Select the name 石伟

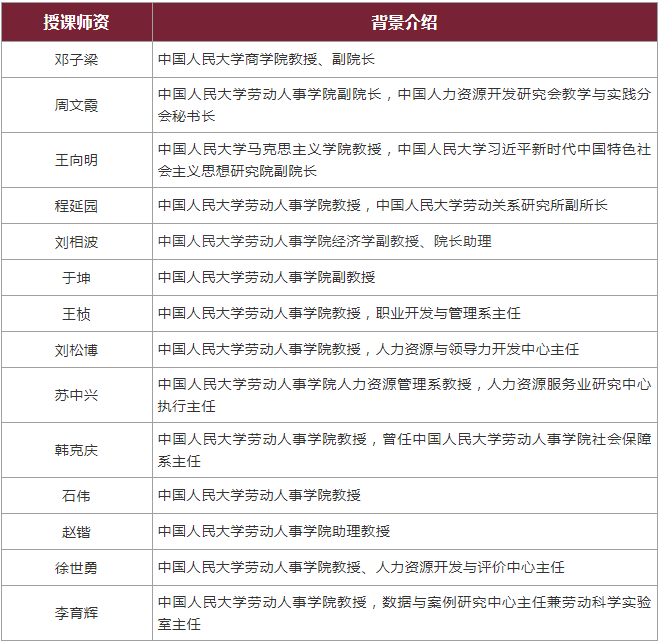click(x=76, y=496)
